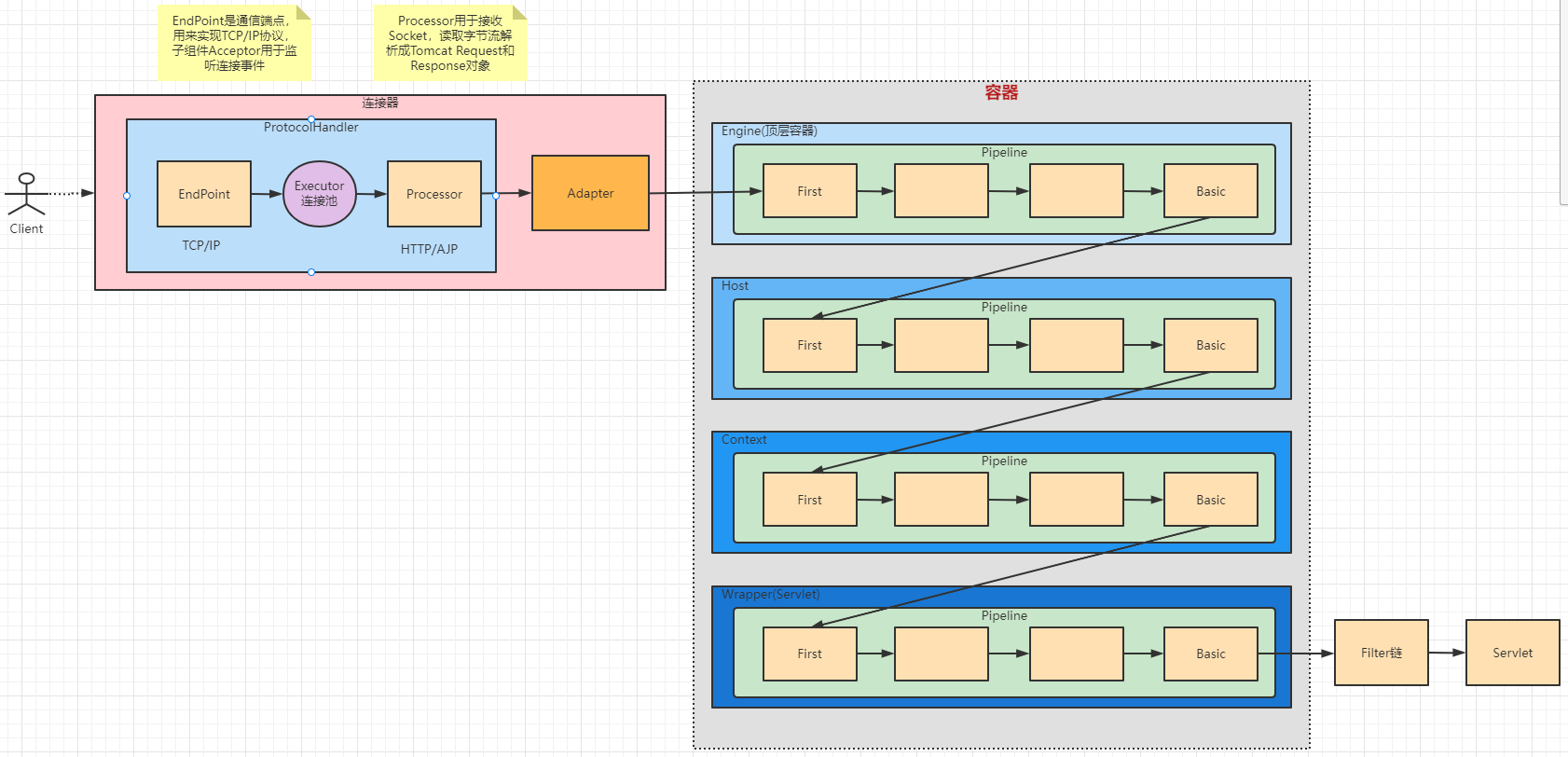Select the yellow EndPoint description sticky note
1568x757 pixels.
(x=234, y=43)
